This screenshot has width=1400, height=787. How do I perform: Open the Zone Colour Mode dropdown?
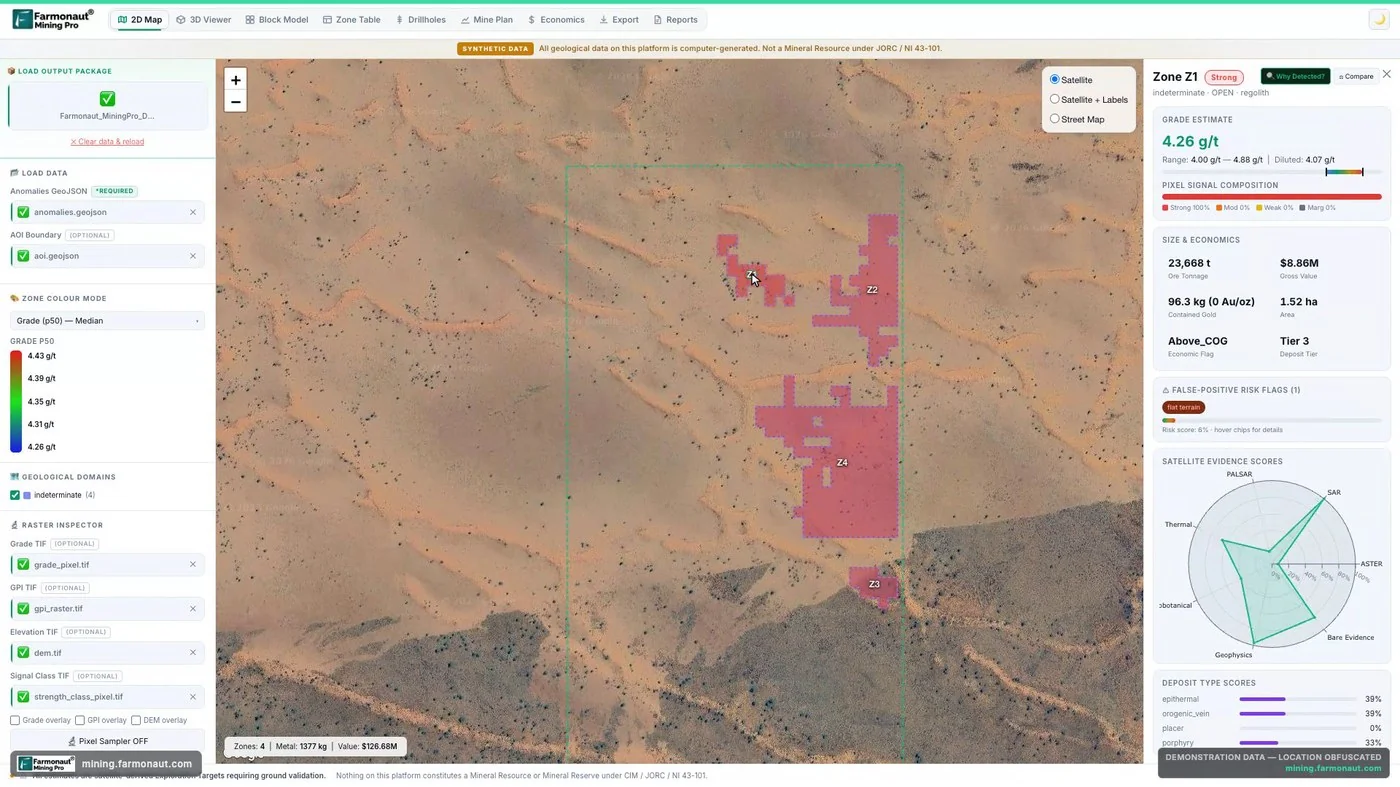(107, 321)
